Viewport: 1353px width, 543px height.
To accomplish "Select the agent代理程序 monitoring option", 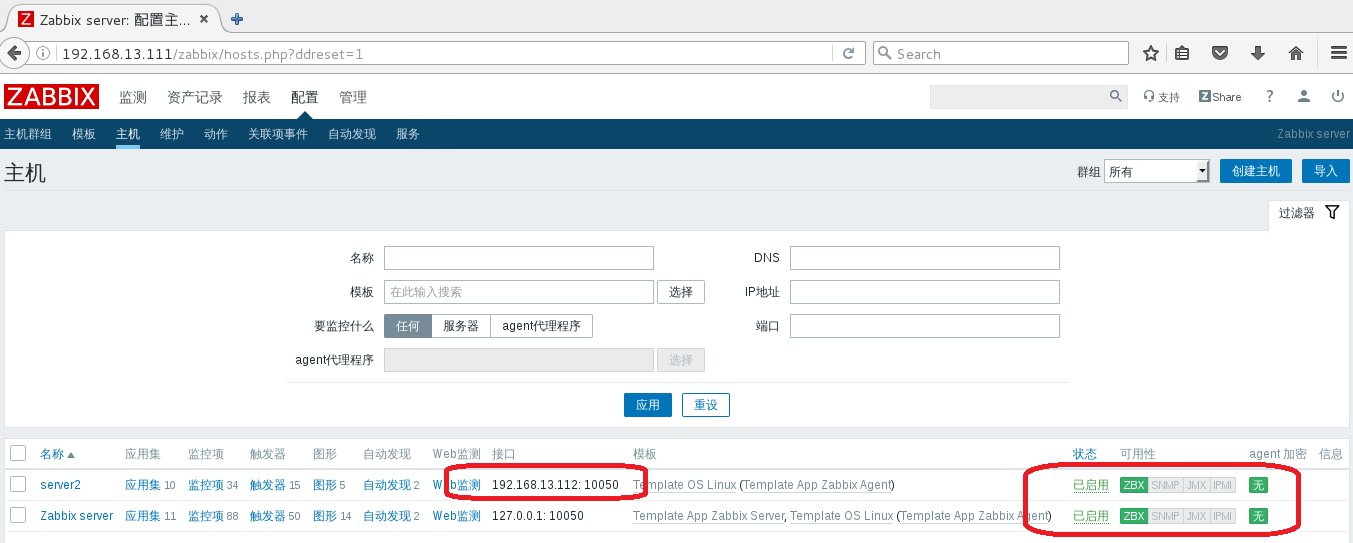I will (541, 326).
